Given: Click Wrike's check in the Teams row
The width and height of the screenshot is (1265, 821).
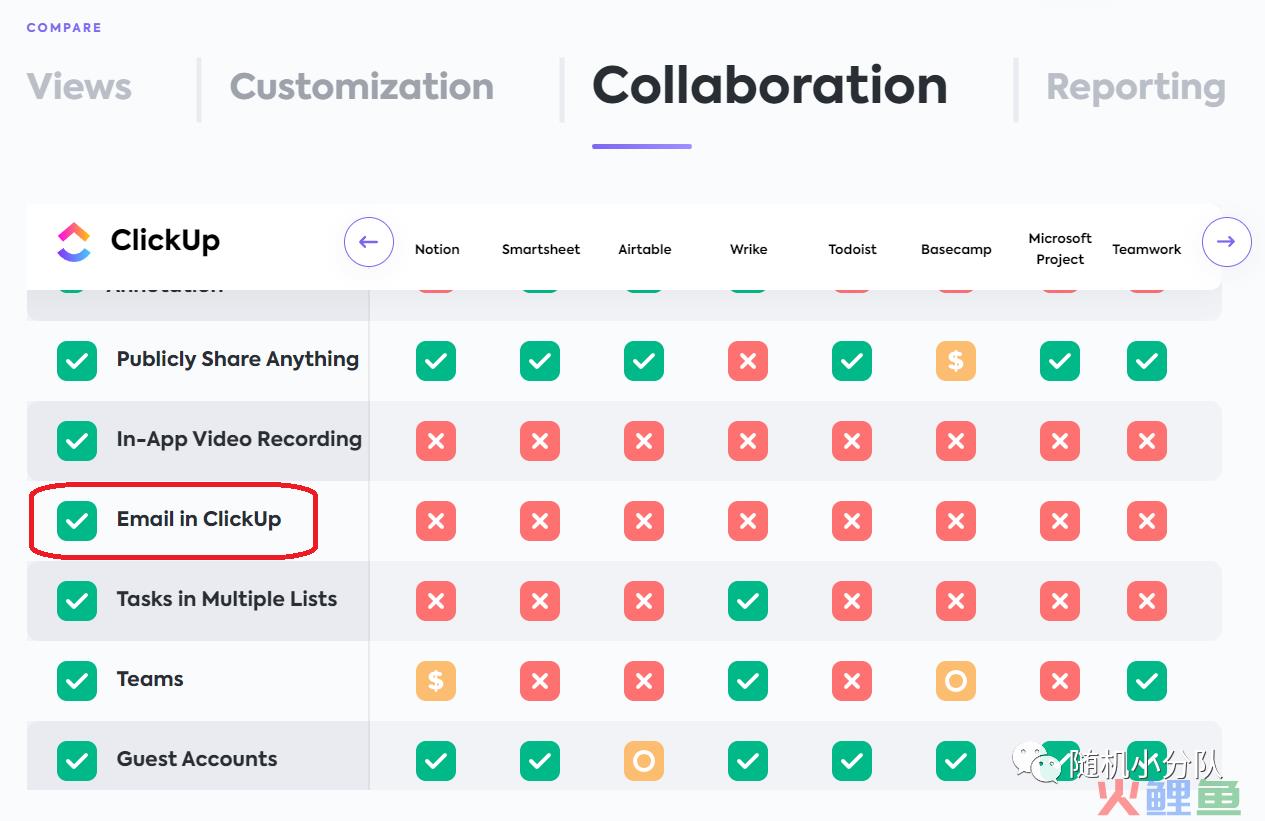Looking at the screenshot, I should (748, 681).
